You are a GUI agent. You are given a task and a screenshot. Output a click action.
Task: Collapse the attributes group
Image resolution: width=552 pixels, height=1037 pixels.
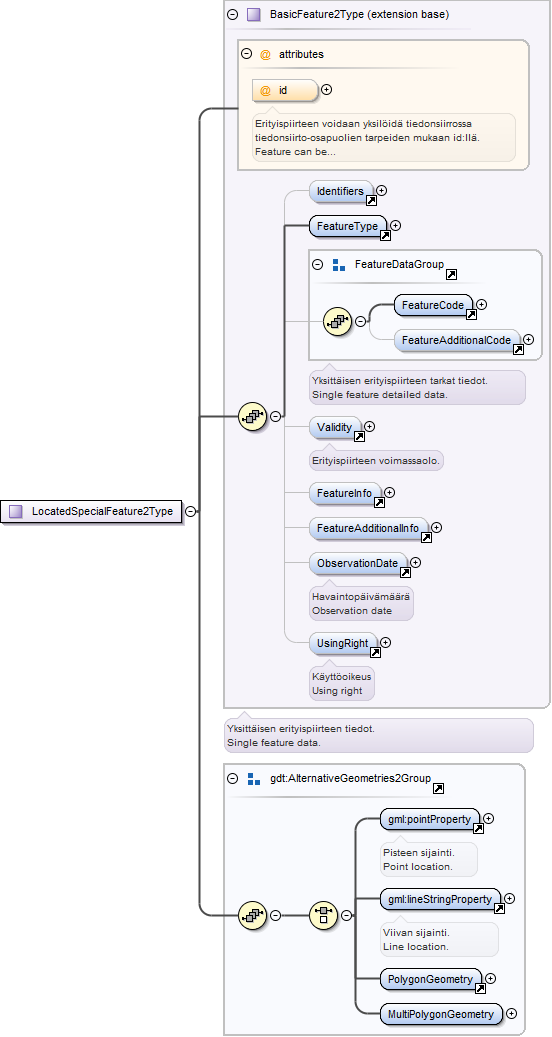(x=247, y=54)
